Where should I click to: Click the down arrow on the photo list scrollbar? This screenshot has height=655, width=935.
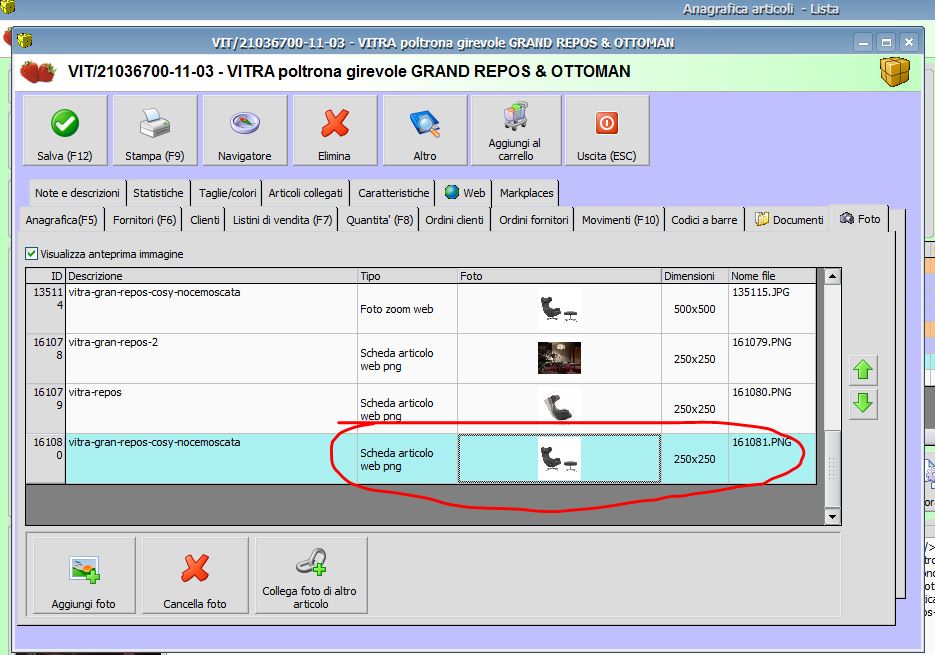[832, 517]
